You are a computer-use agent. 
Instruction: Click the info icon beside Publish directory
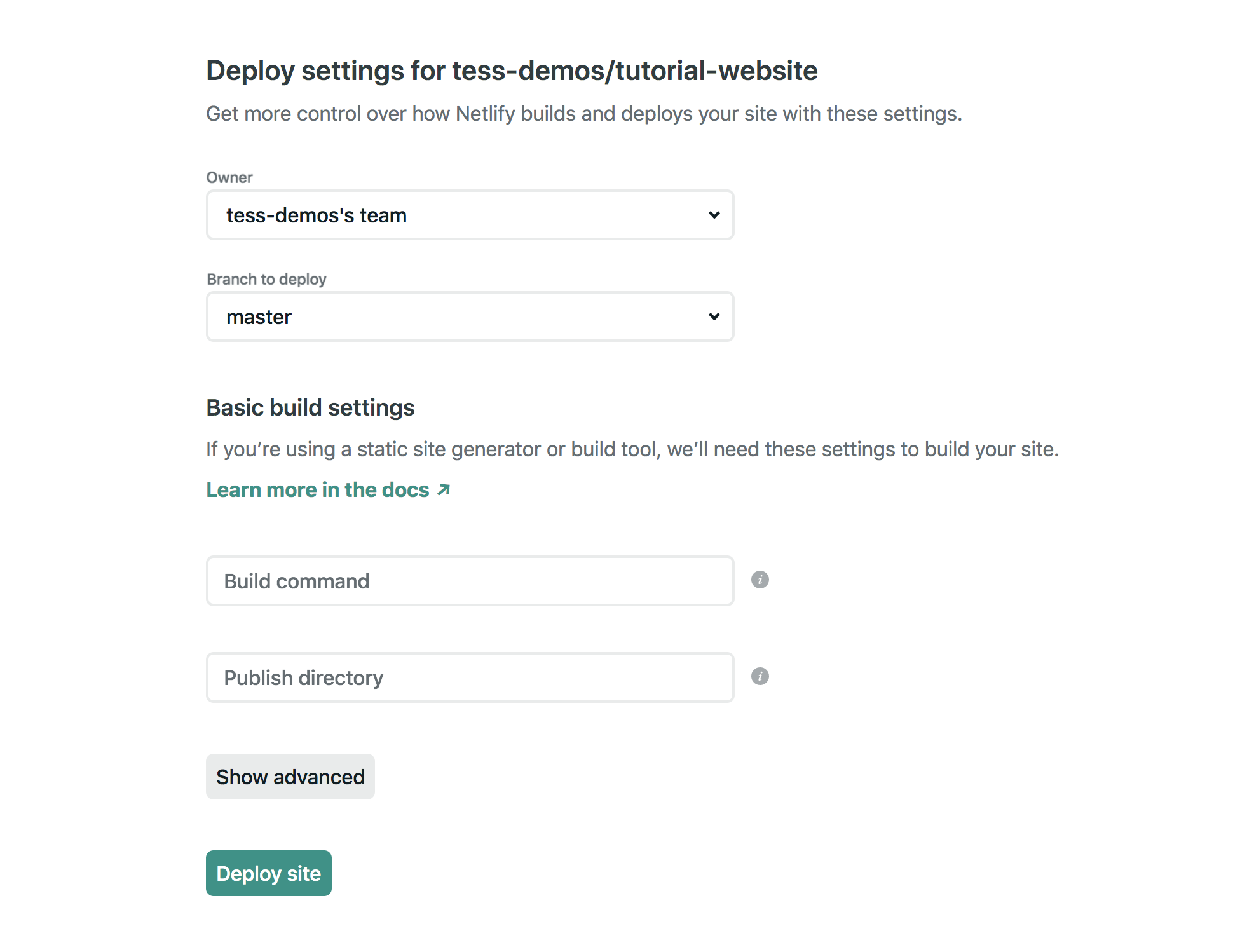[x=760, y=676]
